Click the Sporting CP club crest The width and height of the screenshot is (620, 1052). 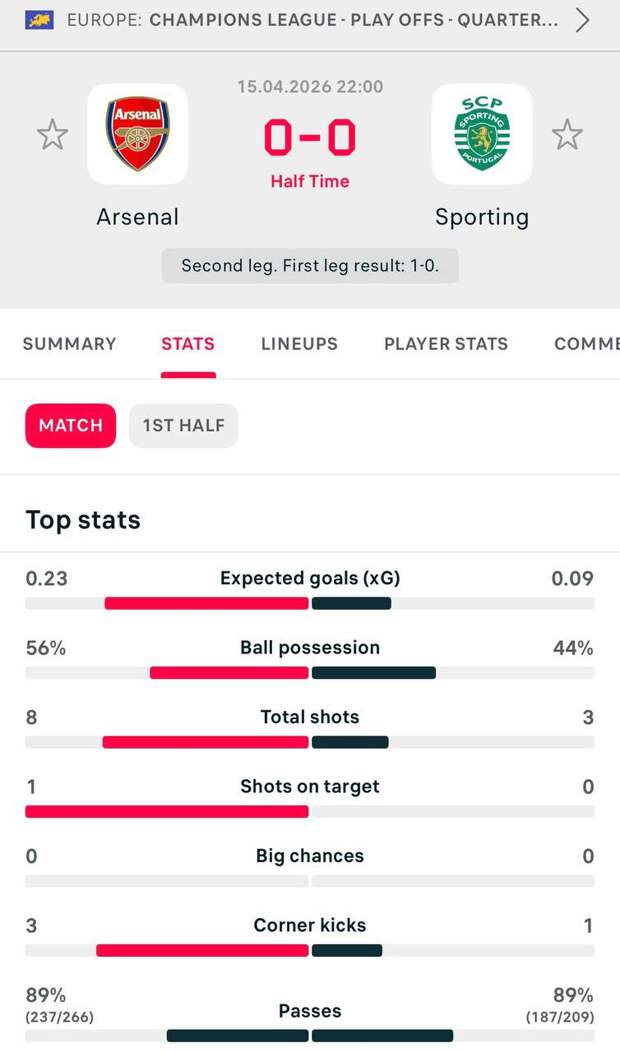tap(482, 134)
